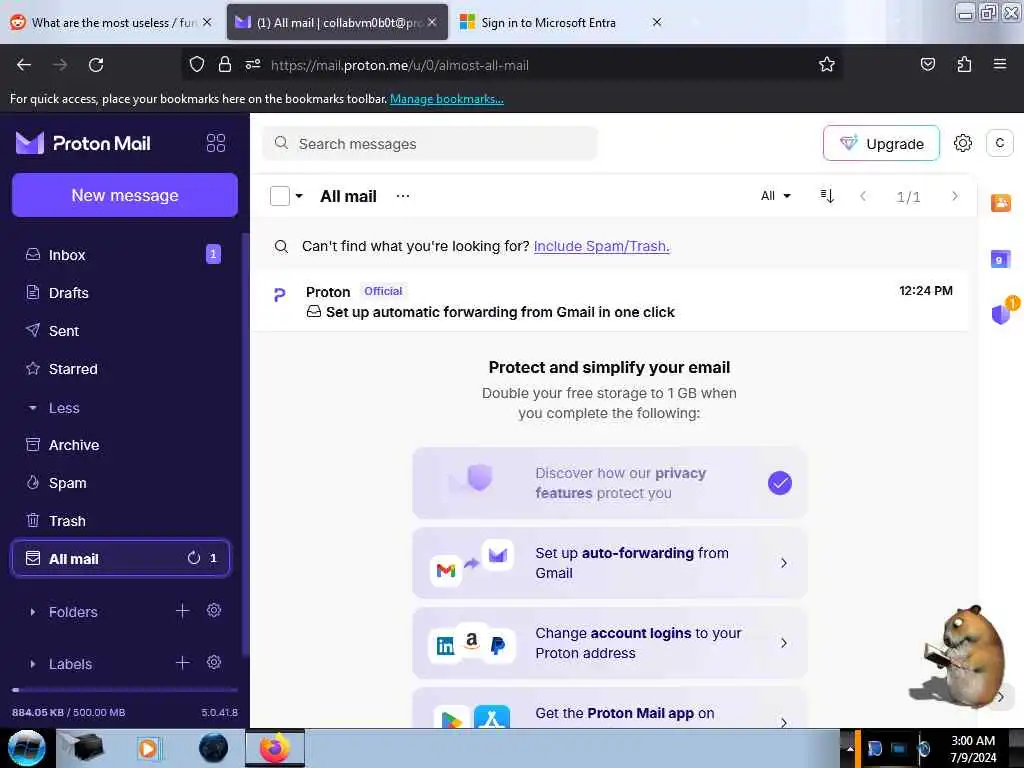Click the Upgrade button

(x=881, y=143)
